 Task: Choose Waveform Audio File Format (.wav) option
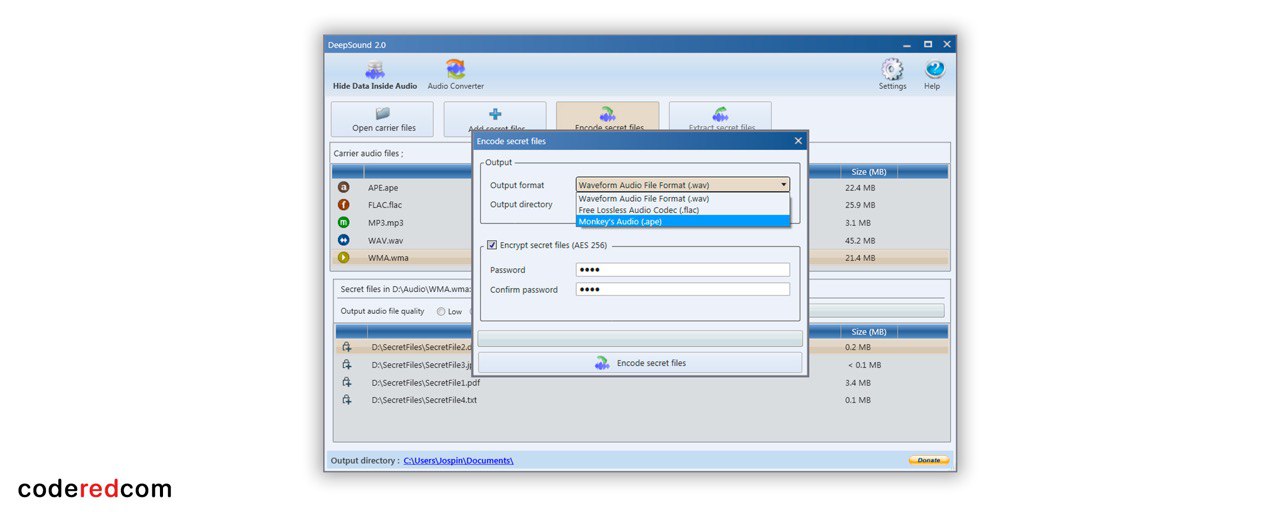683,199
